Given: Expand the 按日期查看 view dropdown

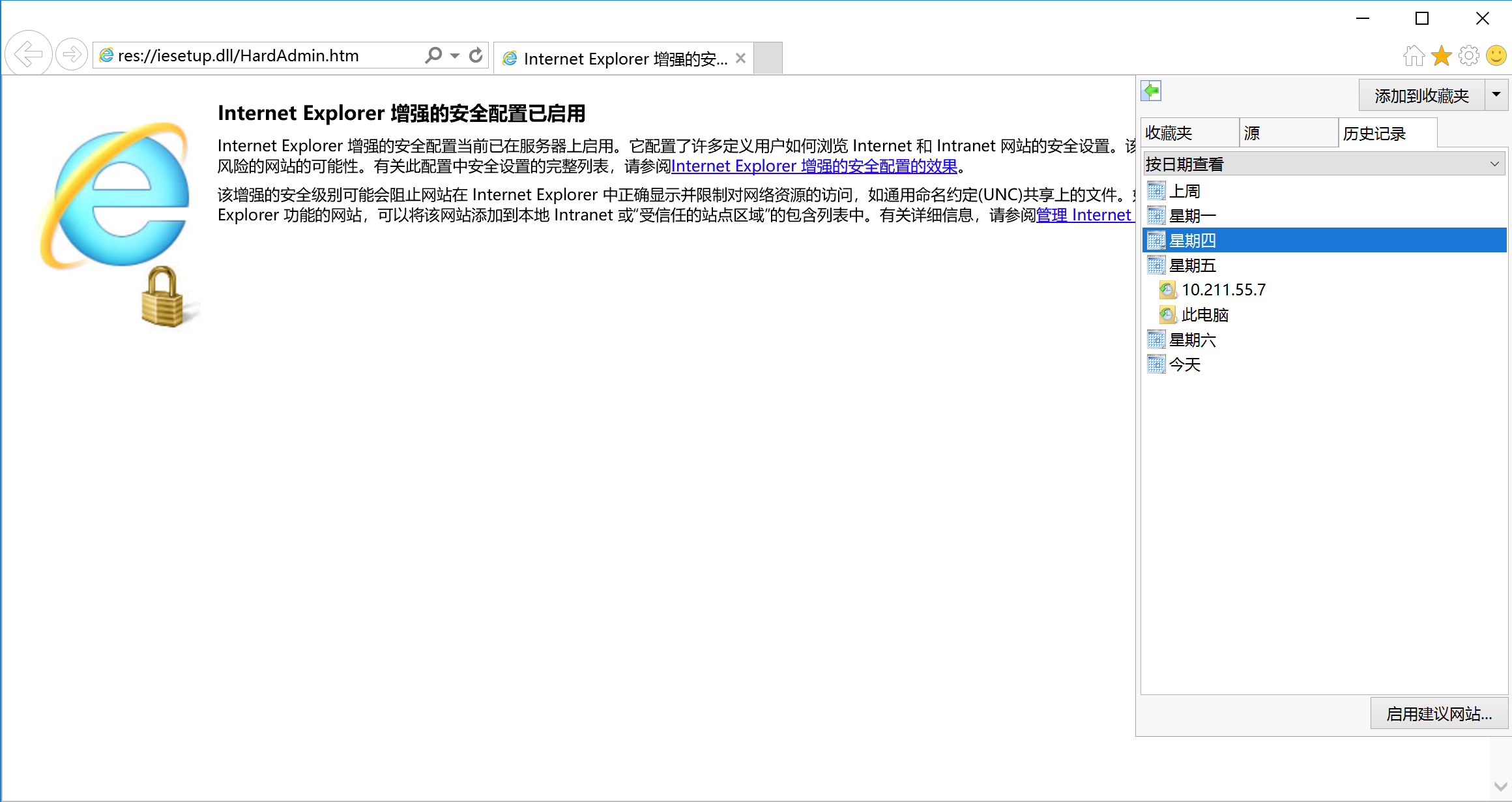Looking at the screenshot, I should (1494, 164).
